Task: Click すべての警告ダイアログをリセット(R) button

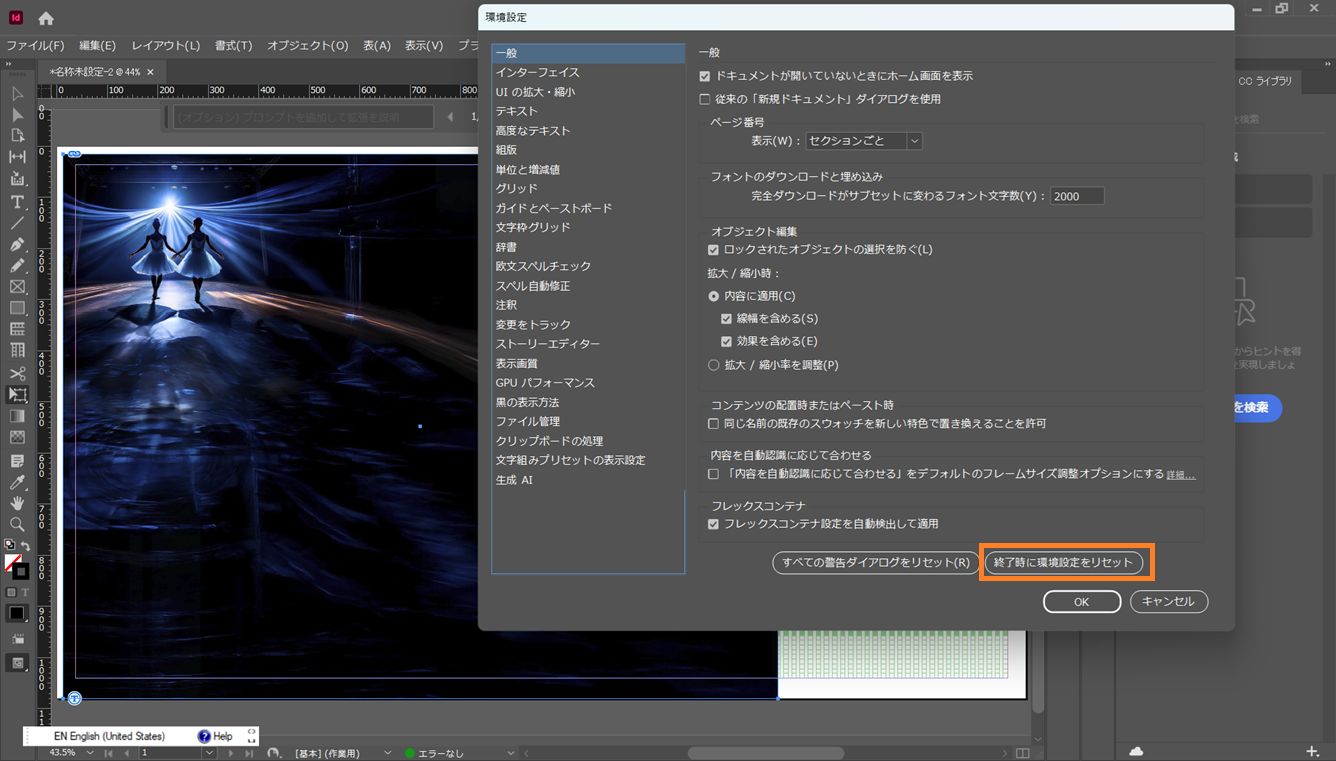Action: [x=876, y=563]
